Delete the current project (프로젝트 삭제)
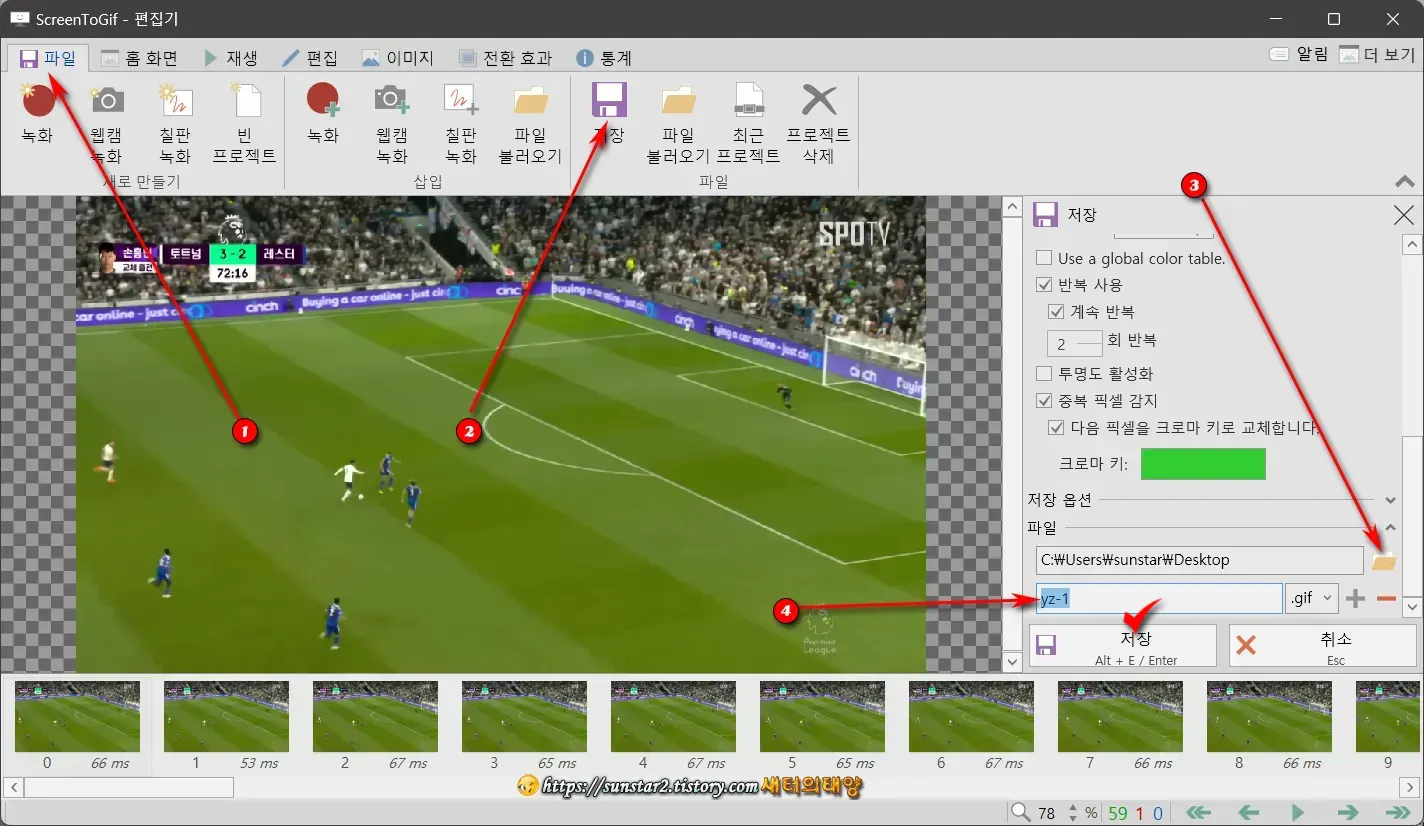Image resolution: width=1424 pixels, height=826 pixels. coord(818,120)
